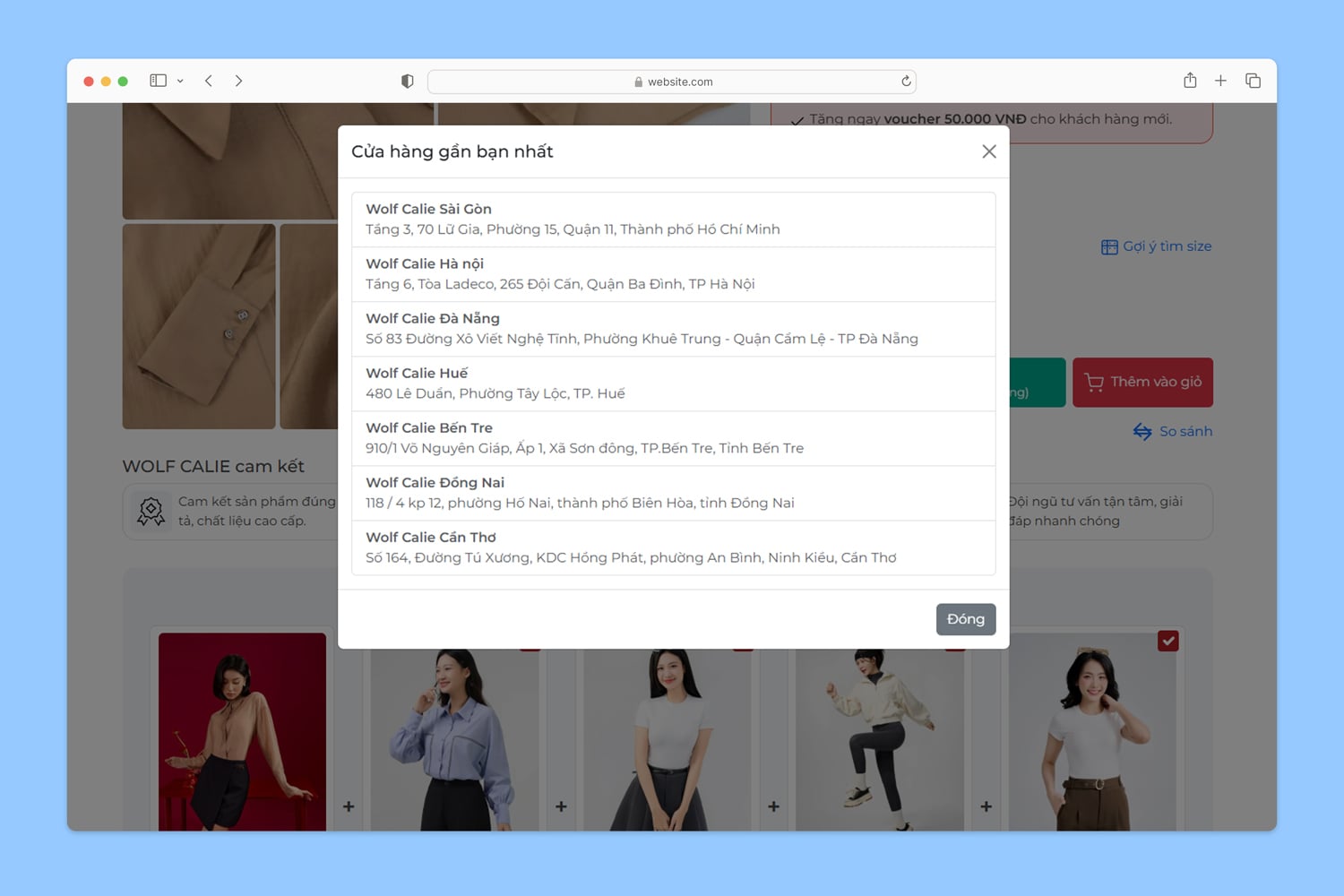Select Wolf Calie Hà nội store
Image resolution: width=1344 pixels, height=896 pixels.
click(x=673, y=274)
